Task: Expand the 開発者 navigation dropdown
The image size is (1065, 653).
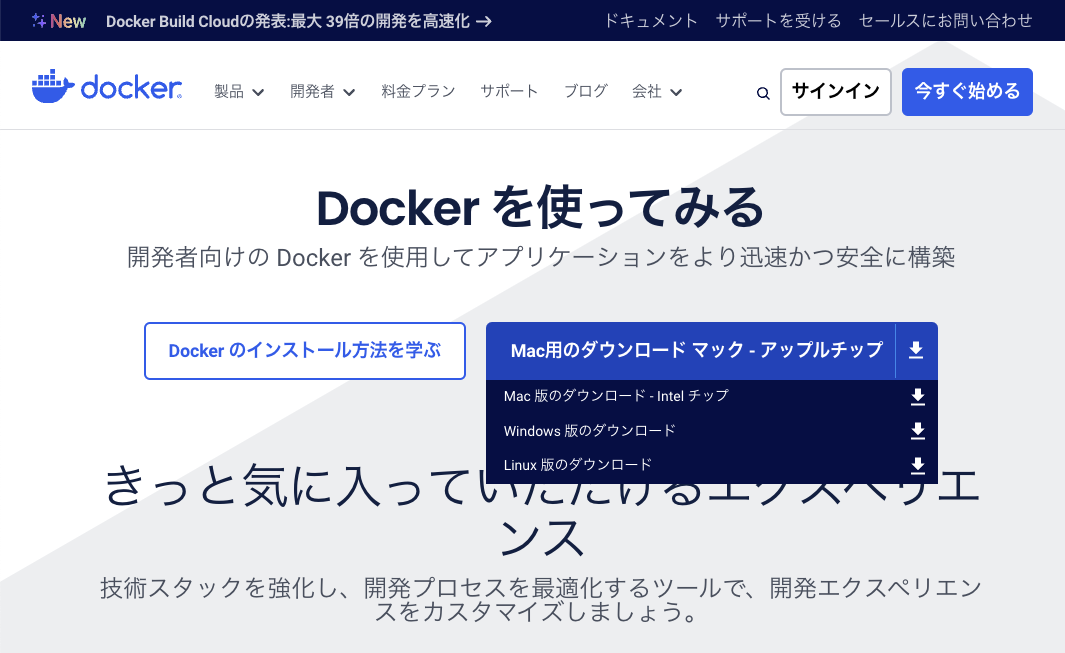Action: (x=322, y=91)
